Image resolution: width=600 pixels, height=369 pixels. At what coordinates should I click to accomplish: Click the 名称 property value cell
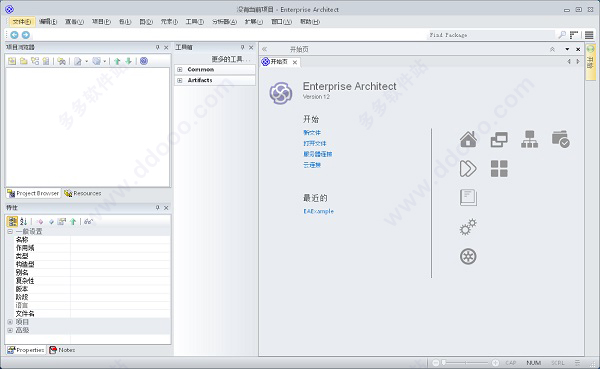click(x=120, y=240)
